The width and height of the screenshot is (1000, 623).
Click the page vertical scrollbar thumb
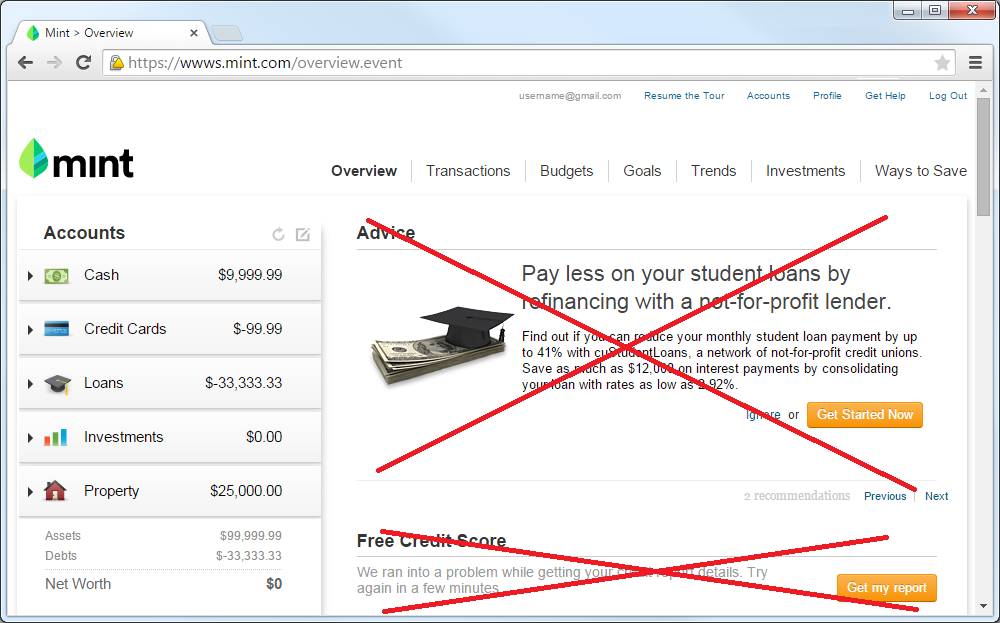click(x=983, y=156)
